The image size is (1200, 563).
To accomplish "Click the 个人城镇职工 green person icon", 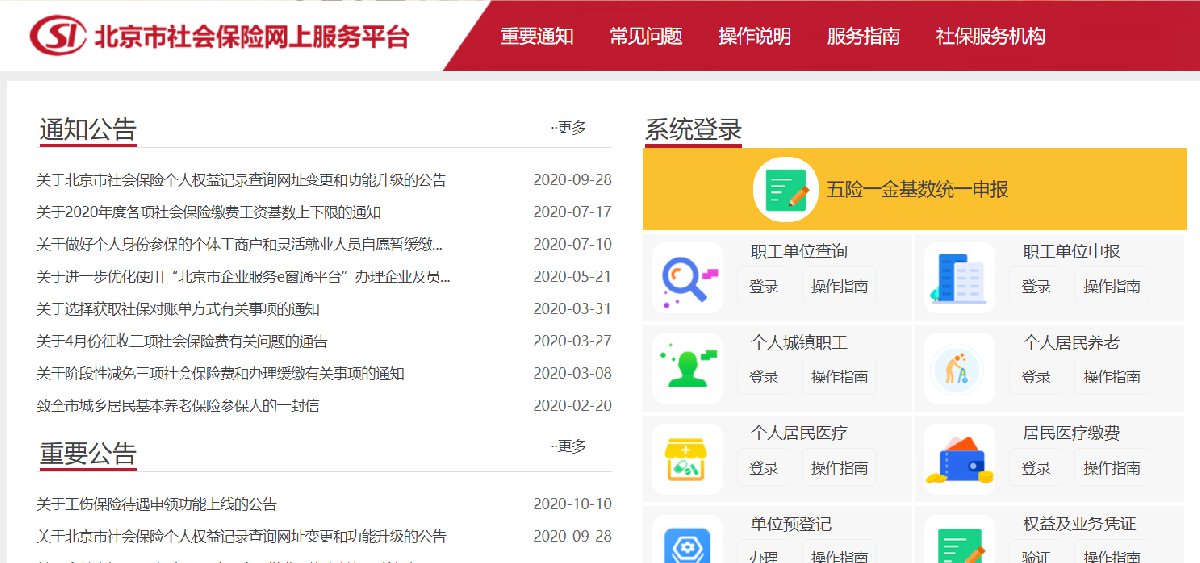I will point(687,368).
